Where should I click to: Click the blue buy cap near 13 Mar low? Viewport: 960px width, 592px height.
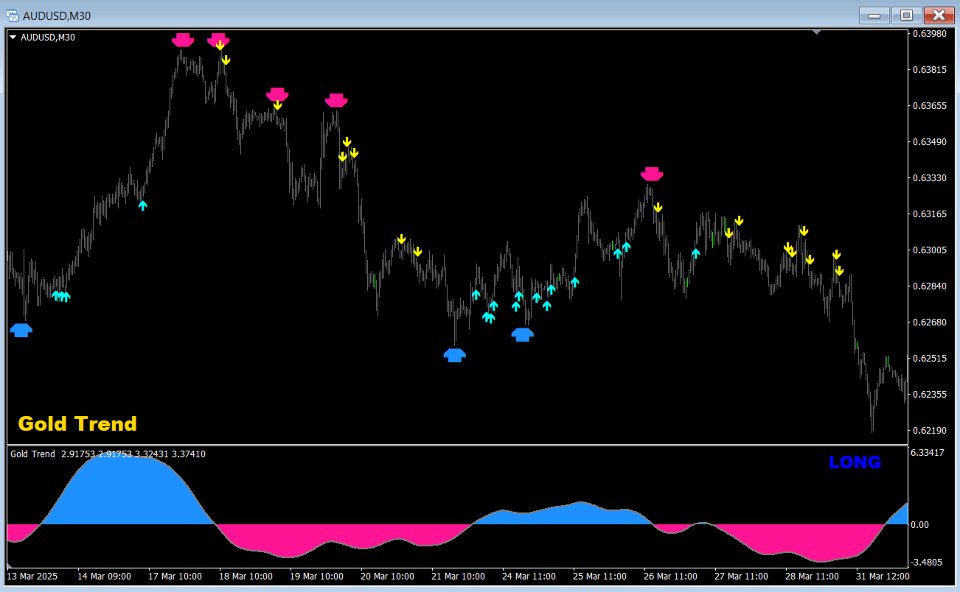pyautogui.click(x=20, y=329)
